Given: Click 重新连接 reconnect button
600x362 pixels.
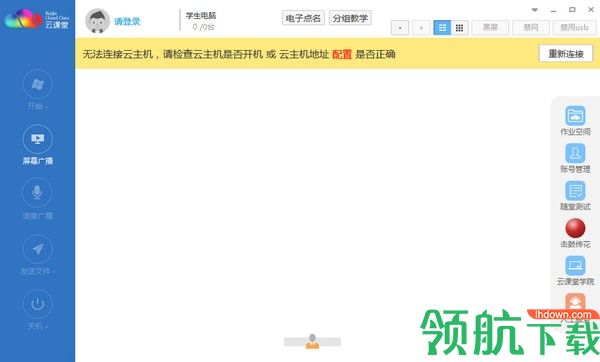Looking at the screenshot, I should (566, 54).
